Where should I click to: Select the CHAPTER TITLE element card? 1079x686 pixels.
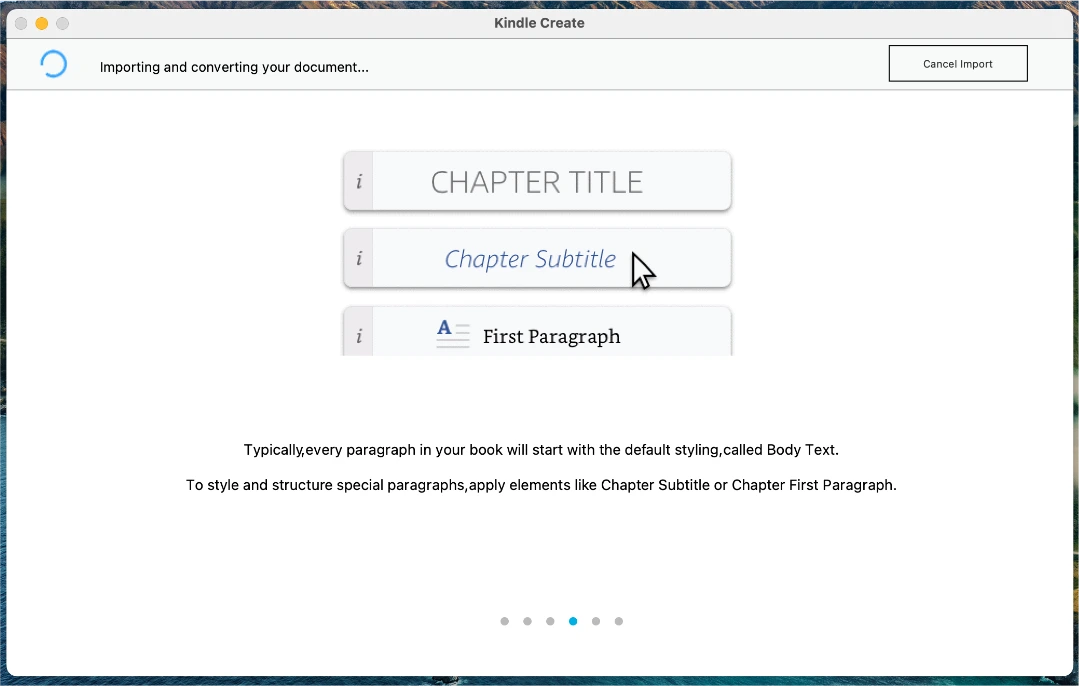(x=537, y=182)
